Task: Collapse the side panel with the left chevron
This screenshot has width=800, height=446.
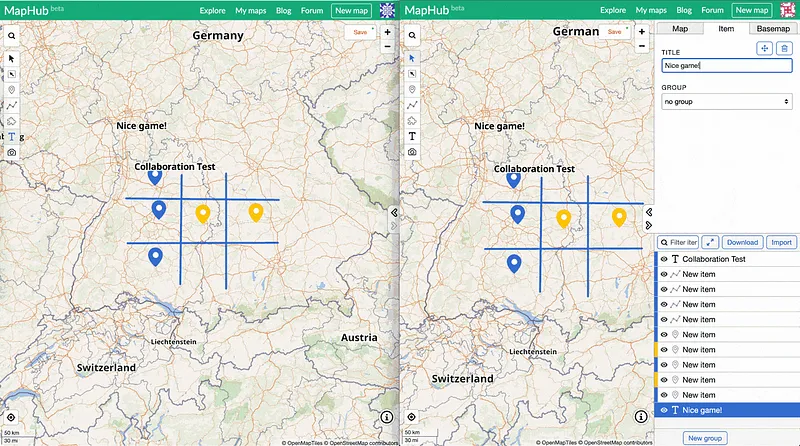Action: coord(650,212)
